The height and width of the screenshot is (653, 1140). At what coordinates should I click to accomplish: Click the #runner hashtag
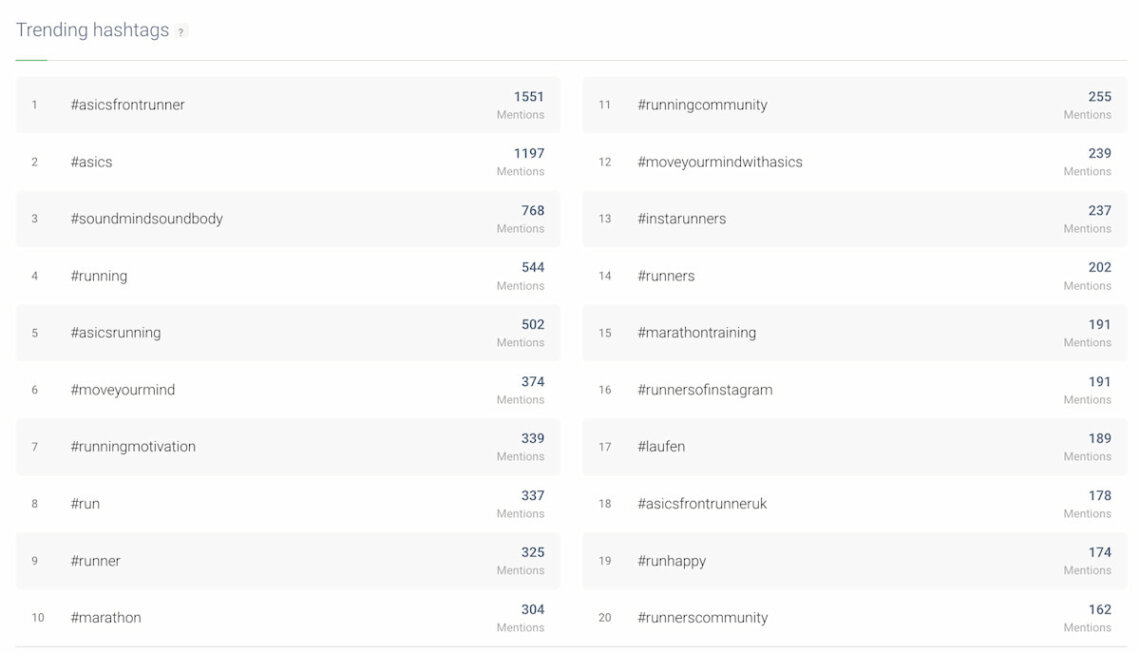95,561
